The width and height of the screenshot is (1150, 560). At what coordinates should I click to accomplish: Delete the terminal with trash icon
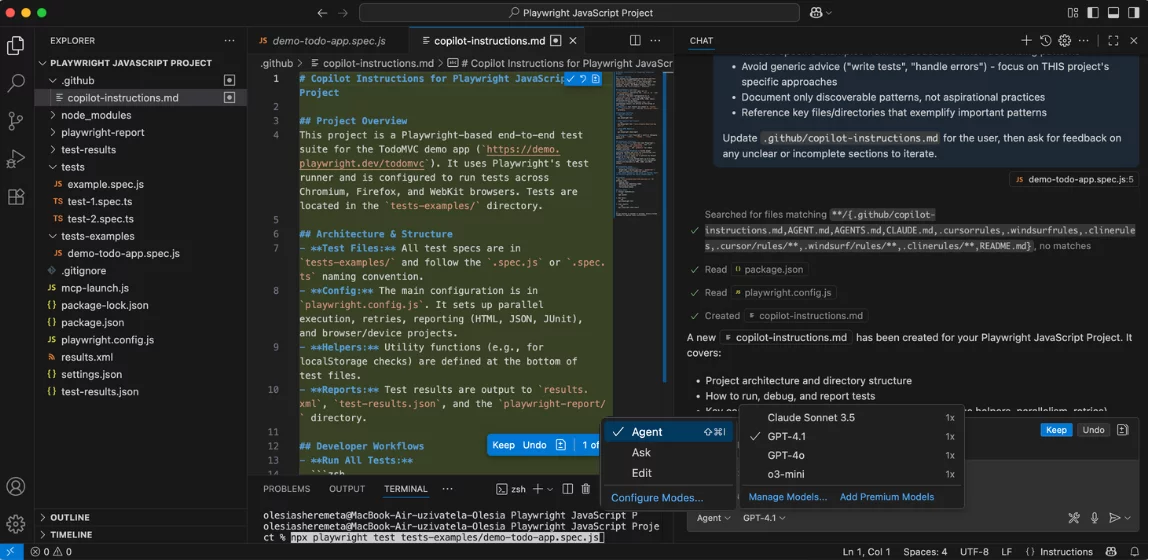pyautogui.click(x=586, y=489)
